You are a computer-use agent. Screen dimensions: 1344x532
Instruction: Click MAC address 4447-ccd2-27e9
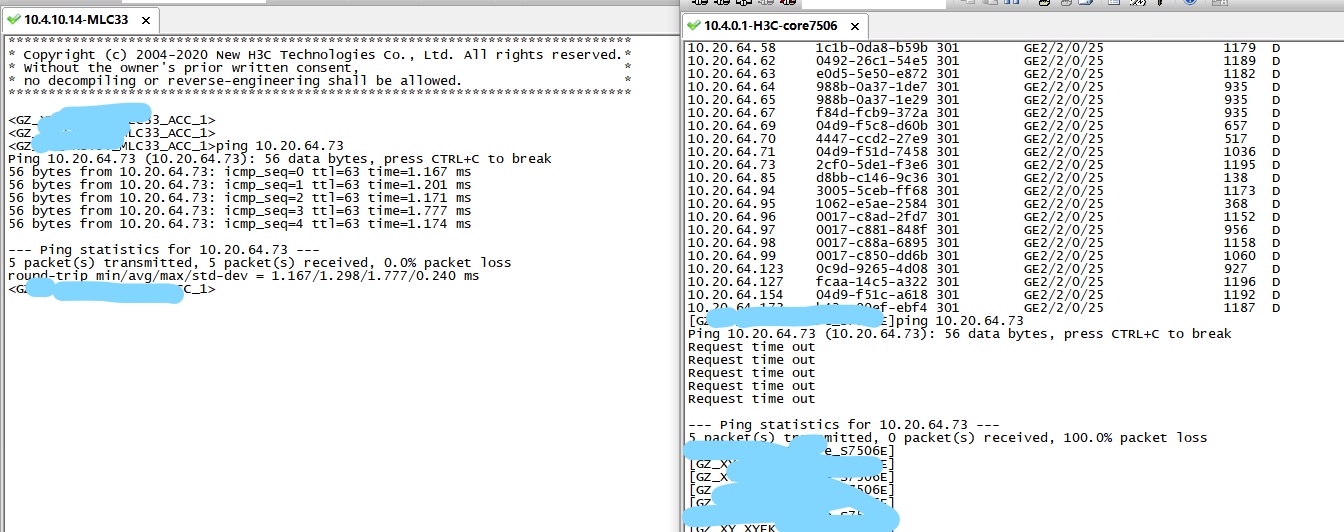click(872, 139)
